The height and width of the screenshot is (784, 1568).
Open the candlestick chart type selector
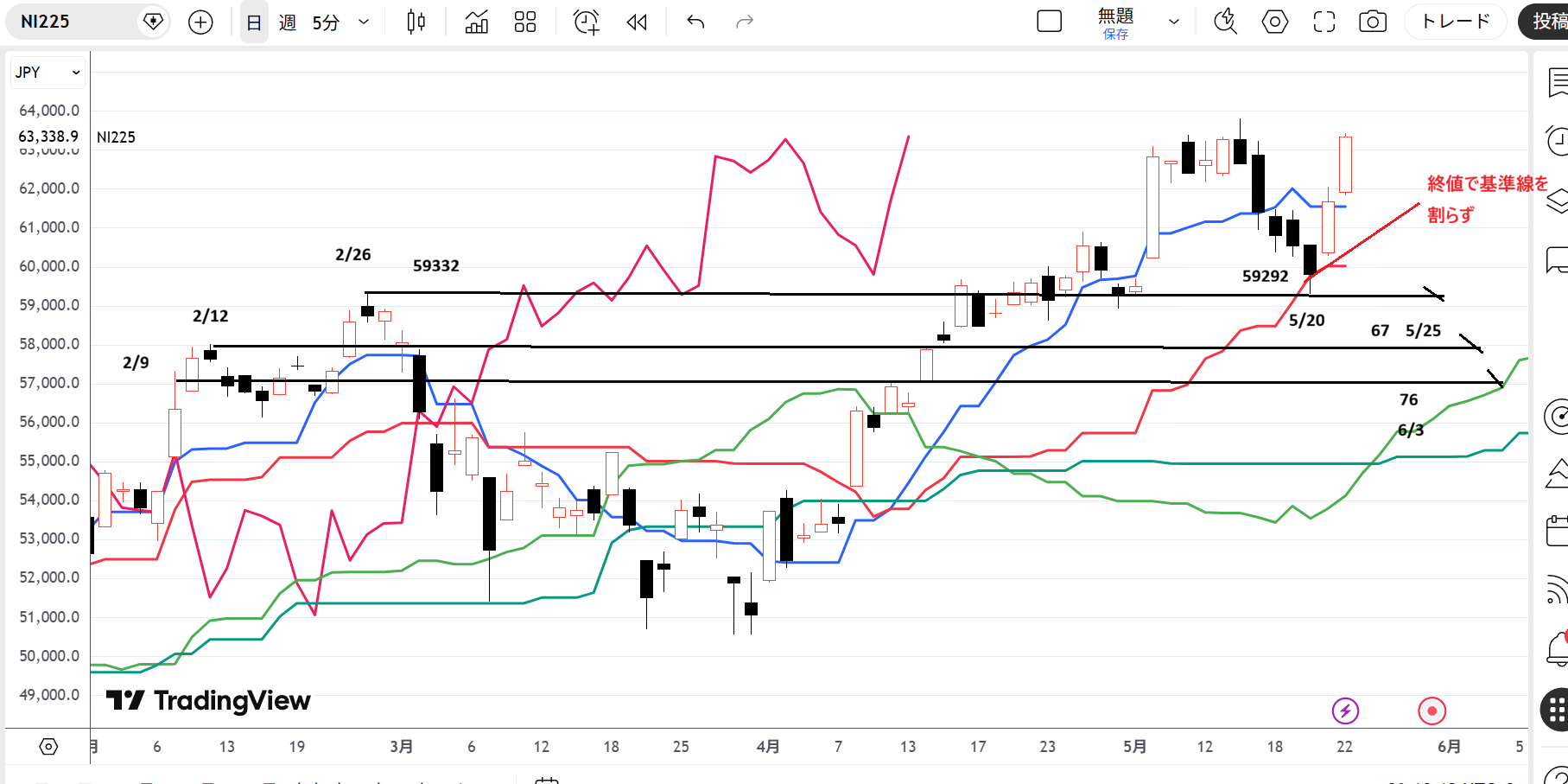coord(416,22)
